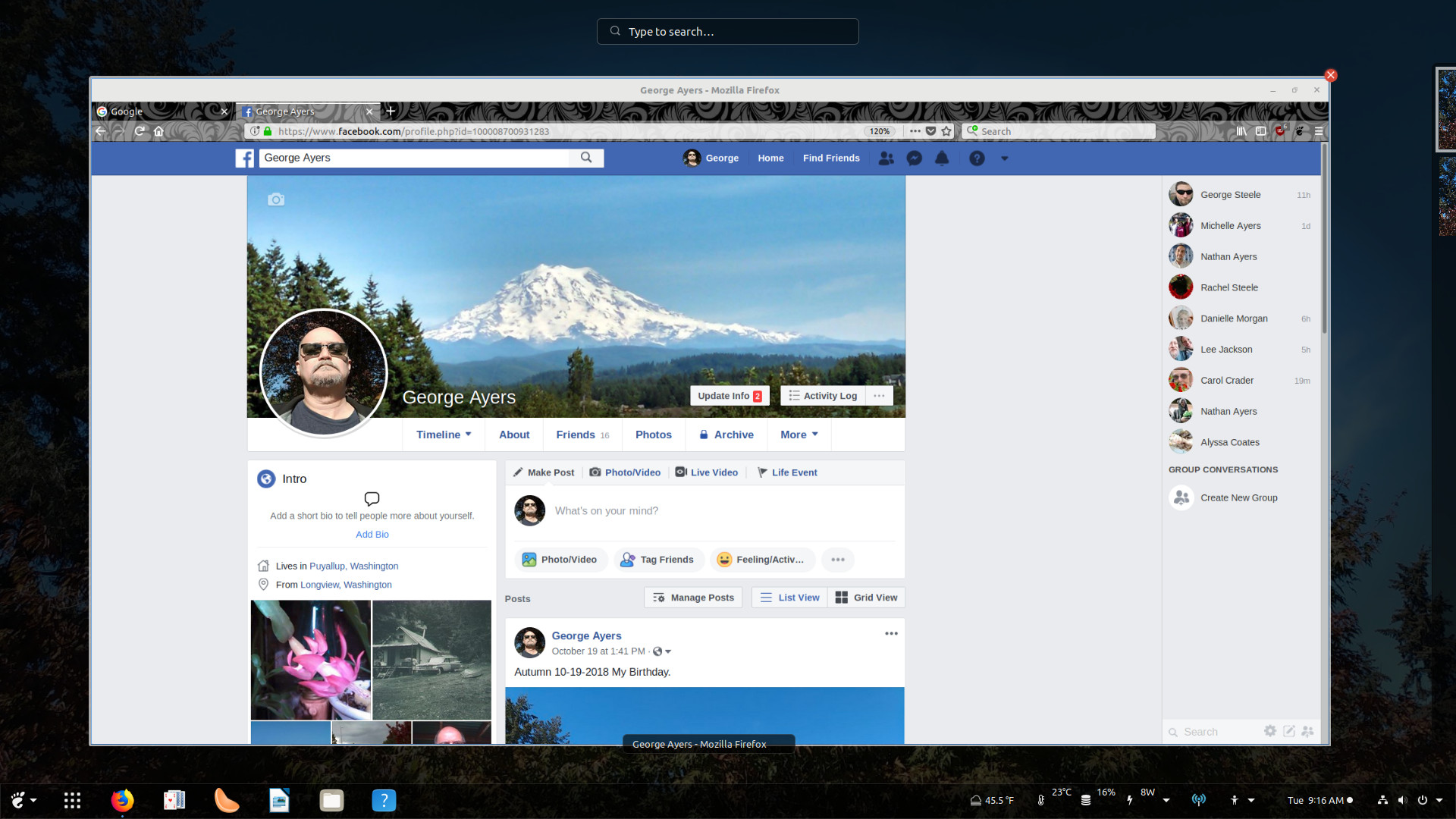Image resolution: width=1456 pixels, height=819 pixels.
Task: Open new tab with plus button
Action: click(x=391, y=111)
